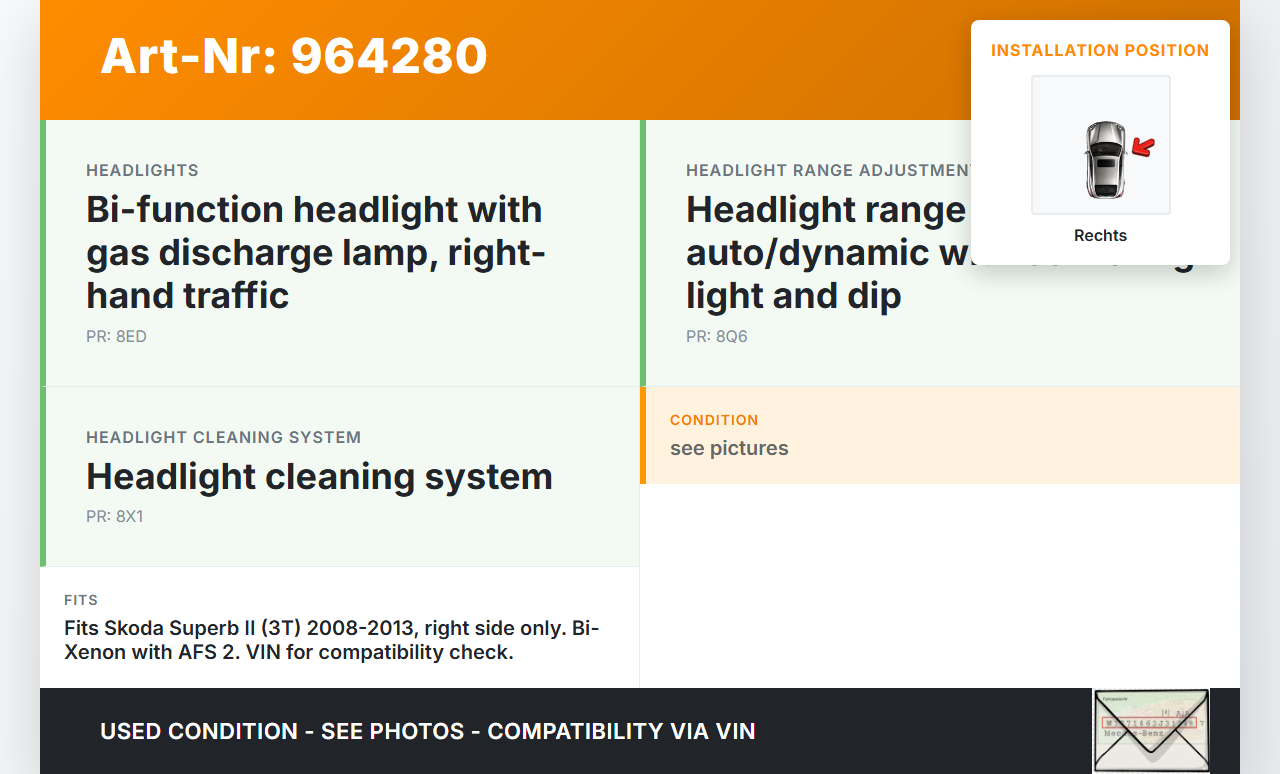The image size is (1280, 774).
Task: Click the PR: 8Q6 code
Action: tap(717, 336)
